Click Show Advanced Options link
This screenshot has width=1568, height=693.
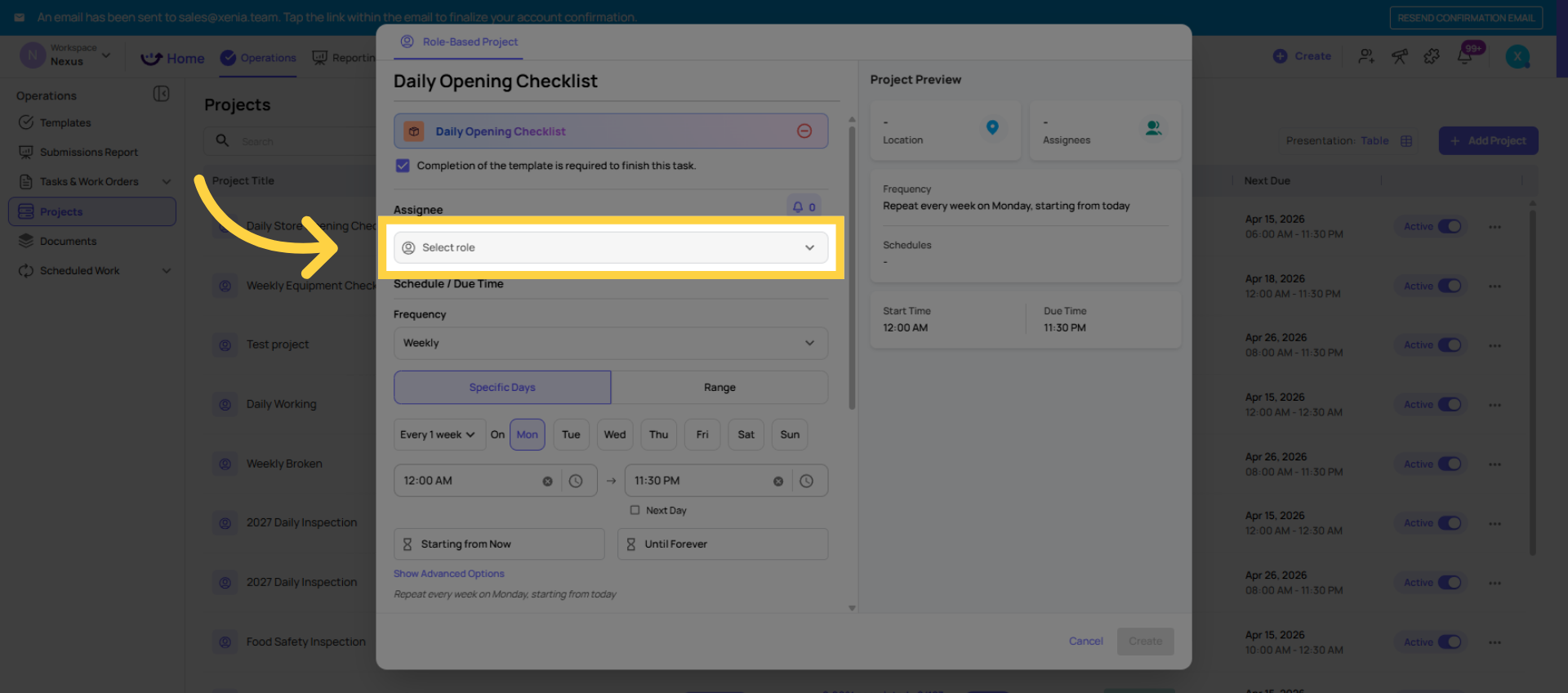click(x=449, y=574)
